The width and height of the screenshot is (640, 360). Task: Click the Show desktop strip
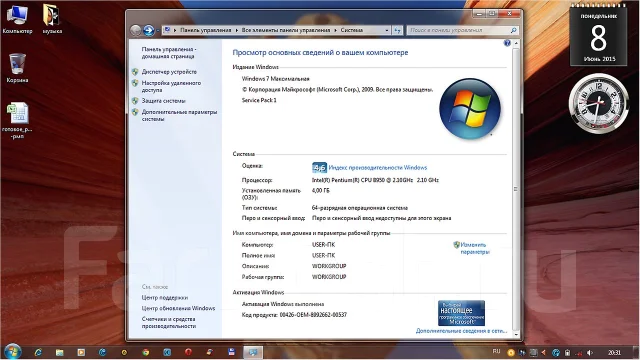pos(636,352)
